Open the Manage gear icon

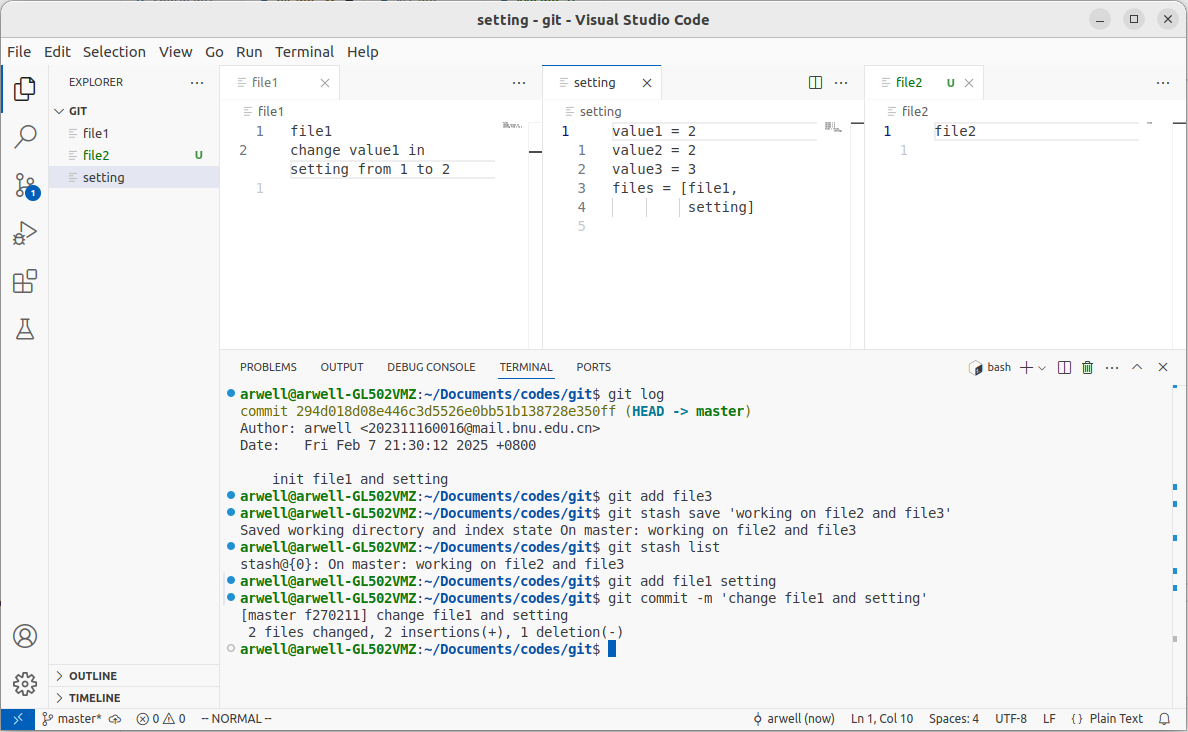25,684
